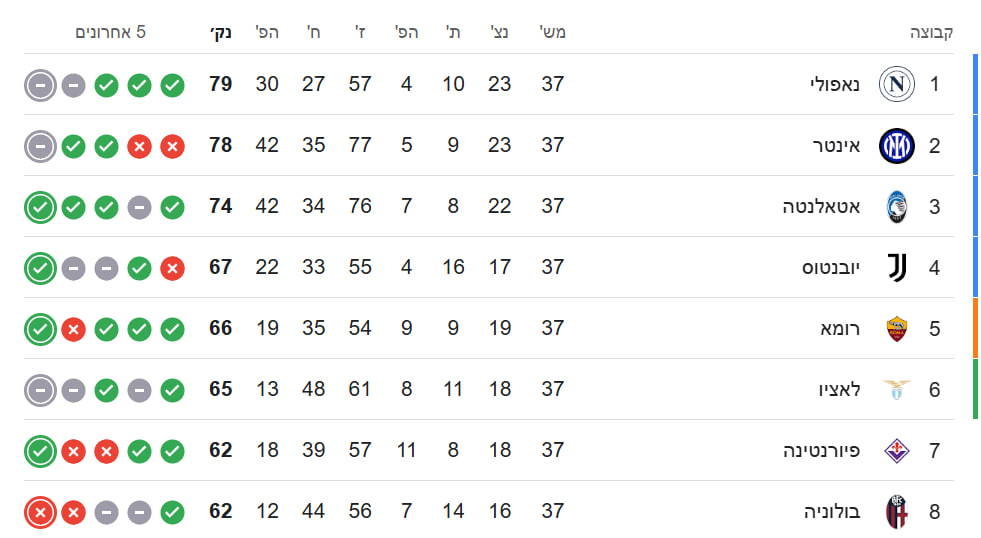Screen dimensions: 981x538
Task: Click the נק' points column header
Action: (x=221, y=32)
